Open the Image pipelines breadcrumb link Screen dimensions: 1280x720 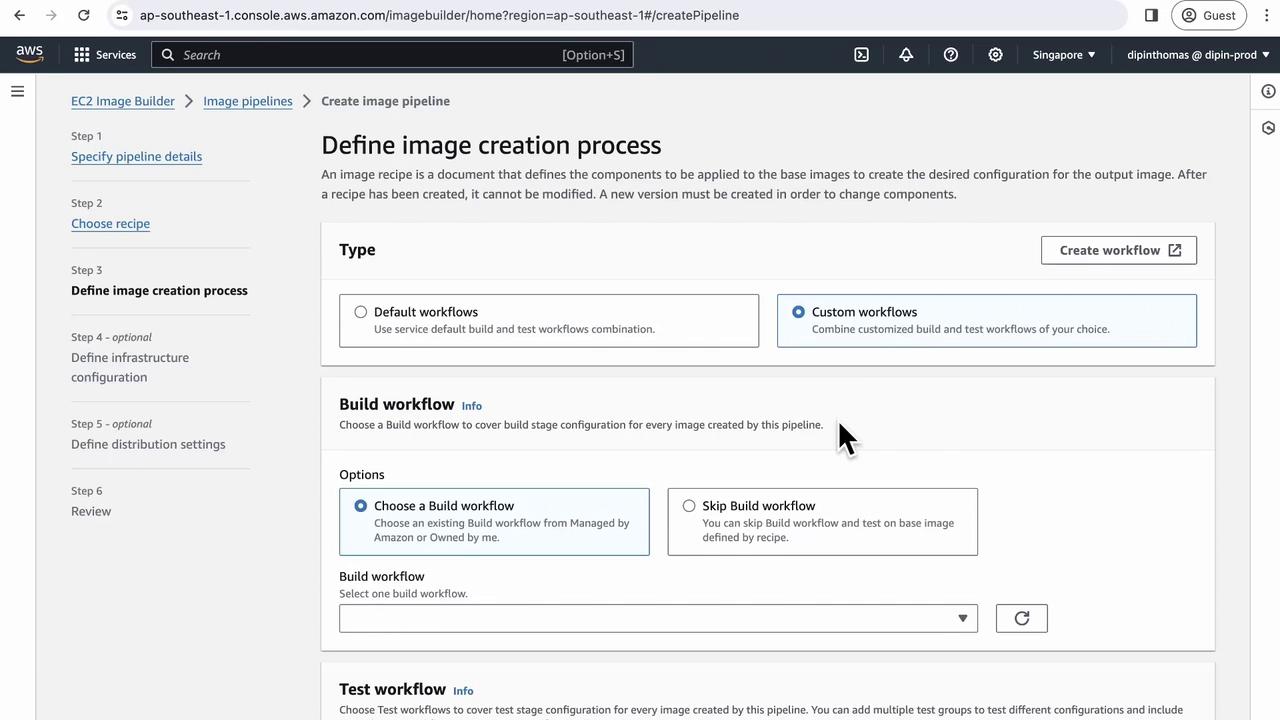tap(248, 101)
